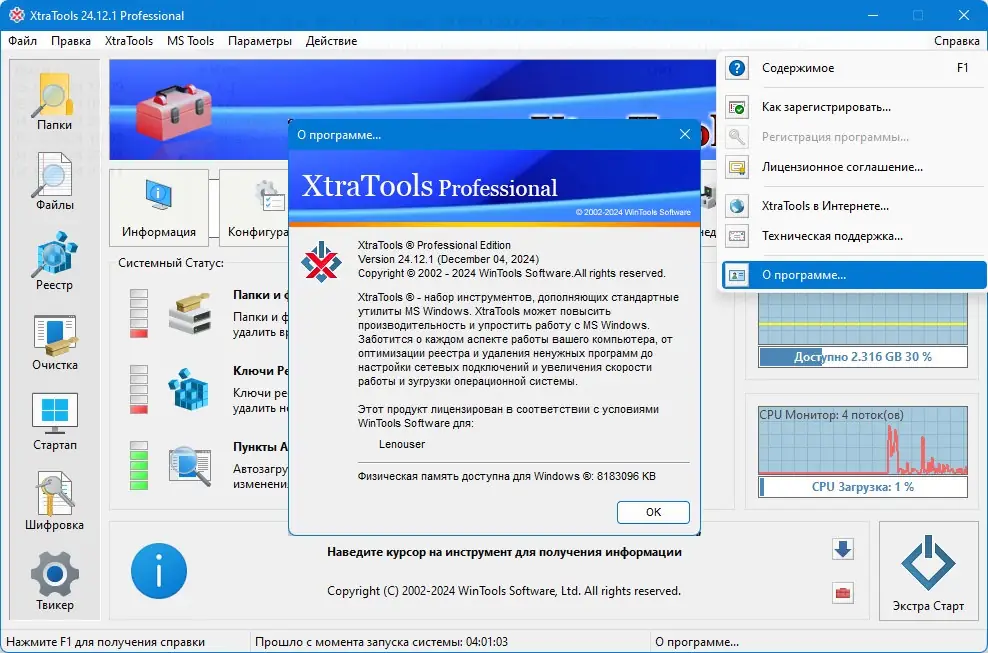Open the XtraTools menu
988x653 pixels.
[x=129, y=41]
